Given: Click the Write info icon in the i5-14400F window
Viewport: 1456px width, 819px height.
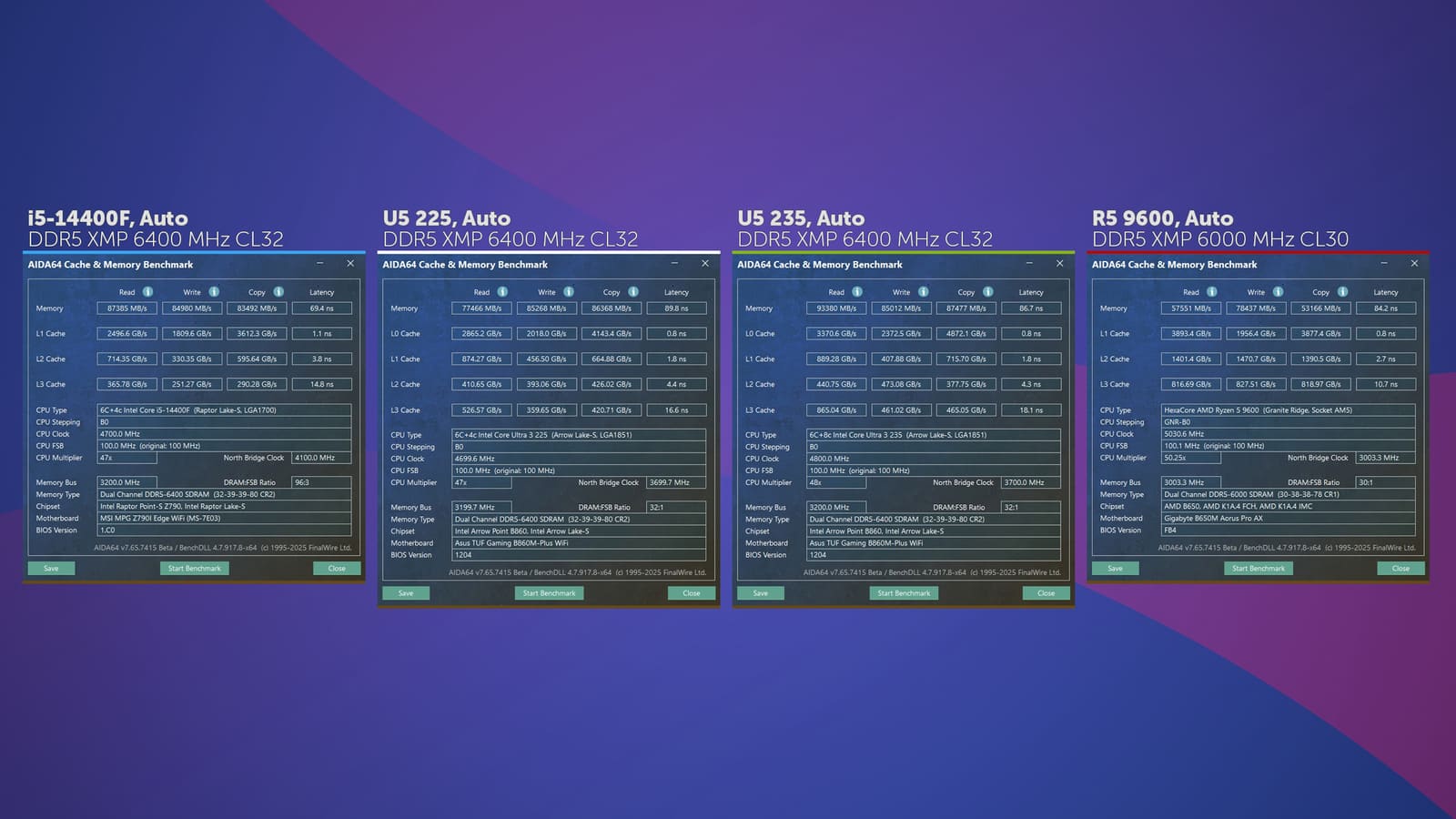Looking at the screenshot, I should [x=214, y=292].
